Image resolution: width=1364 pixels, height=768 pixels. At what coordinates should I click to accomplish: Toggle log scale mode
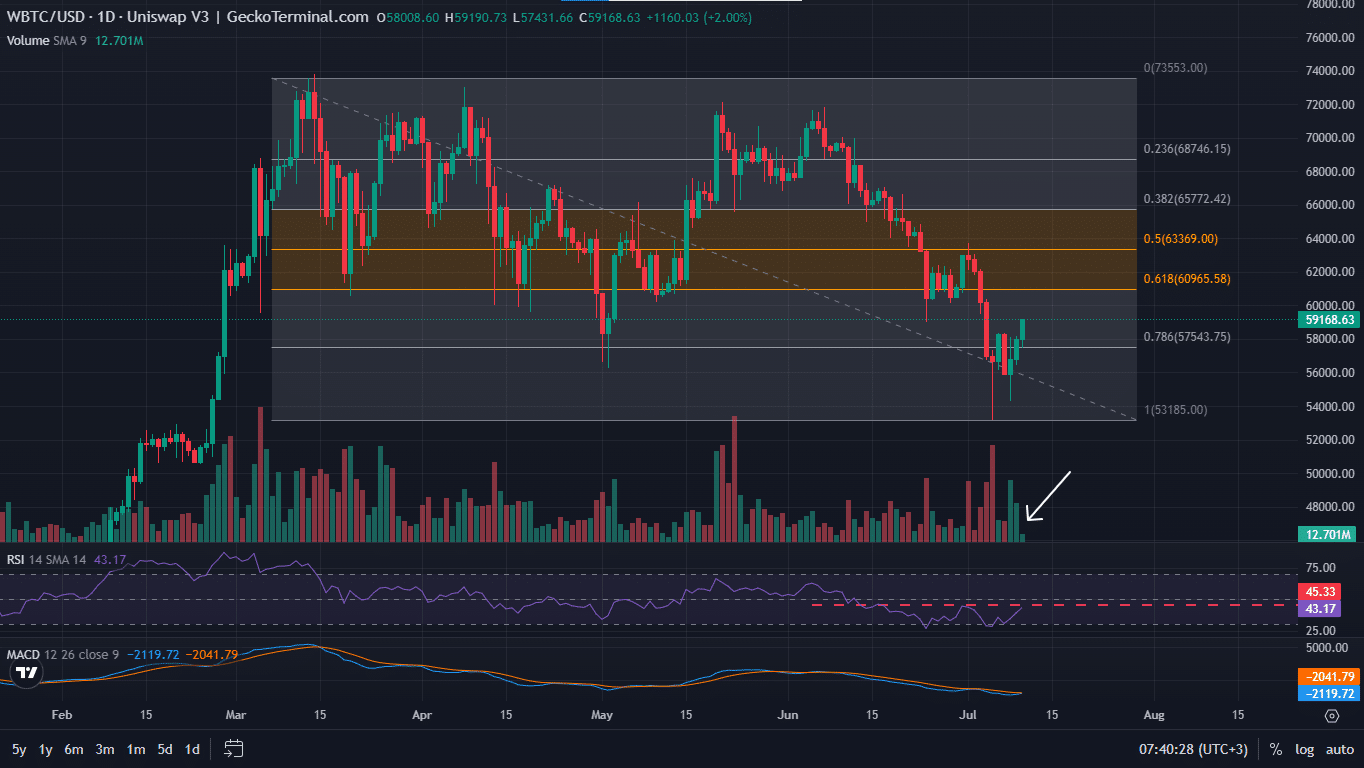(1304, 749)
